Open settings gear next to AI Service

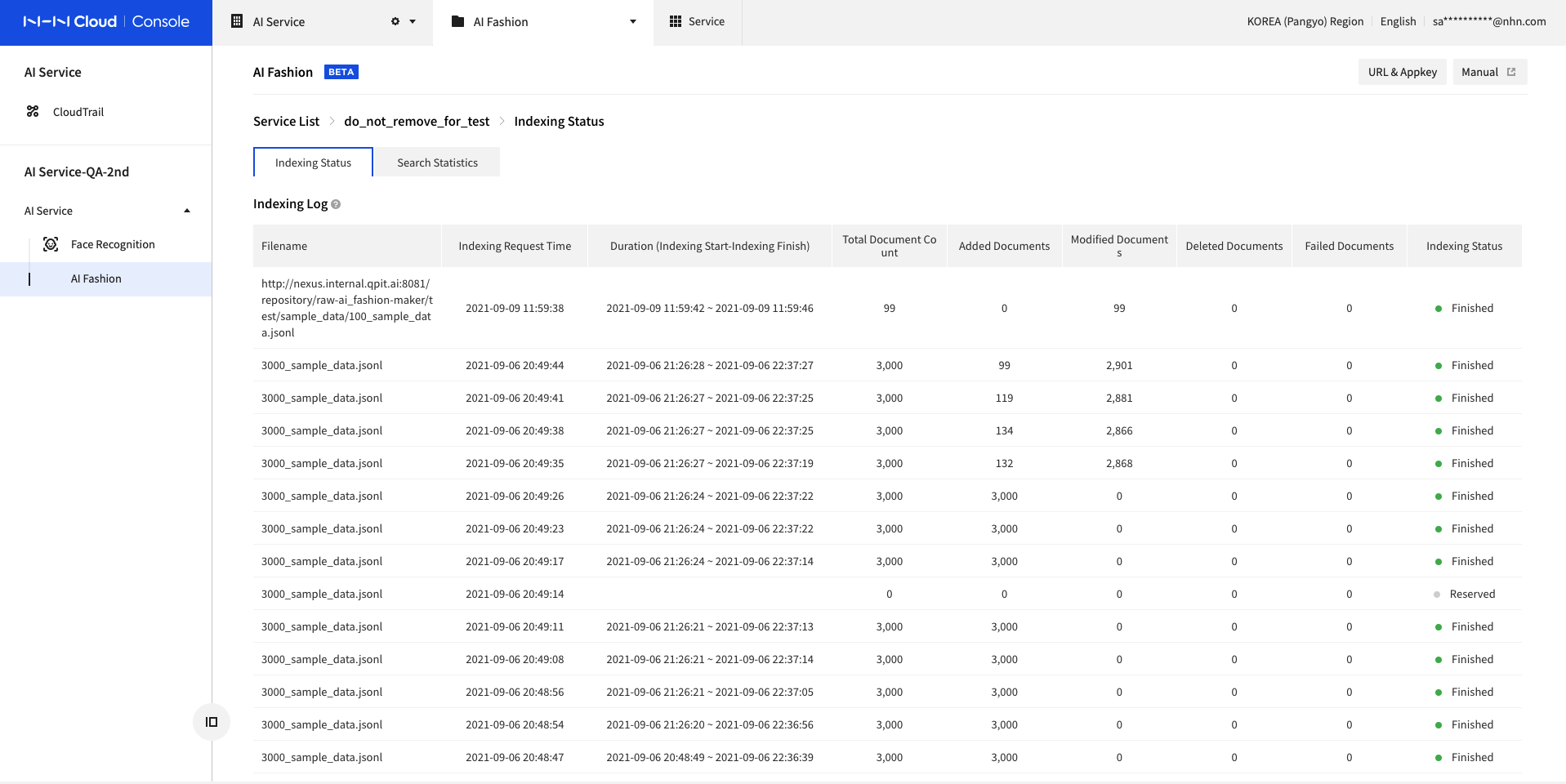pyautogui.click(x=395, y=22)
